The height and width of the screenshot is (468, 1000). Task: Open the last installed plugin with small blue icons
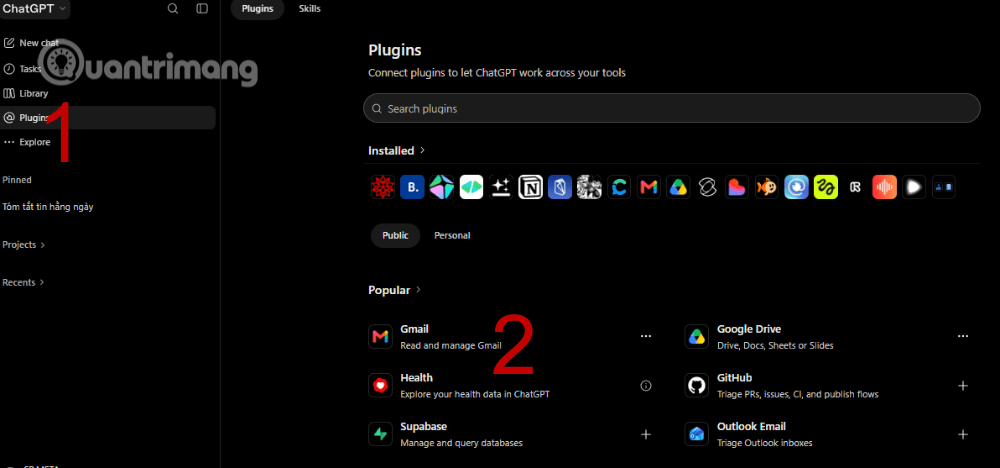[943, 187]
